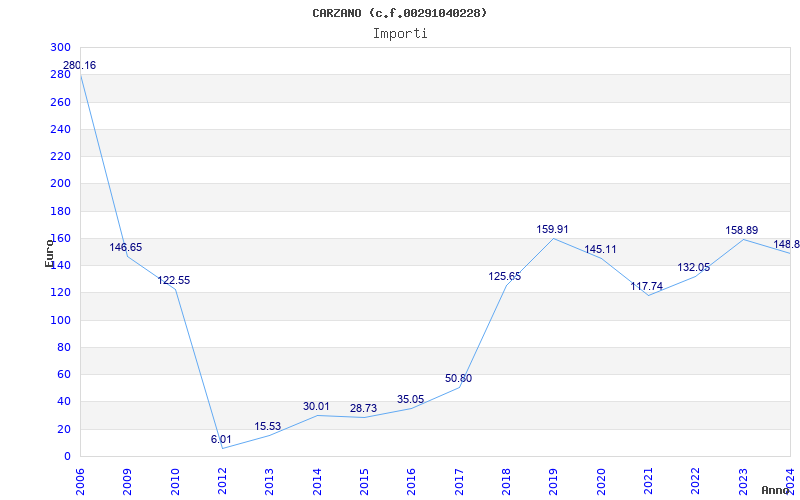Screen dimensions: 800x500
Task: Click the 2013 x-axis year label
Action: pyautogui.click(x=269, y=482)
